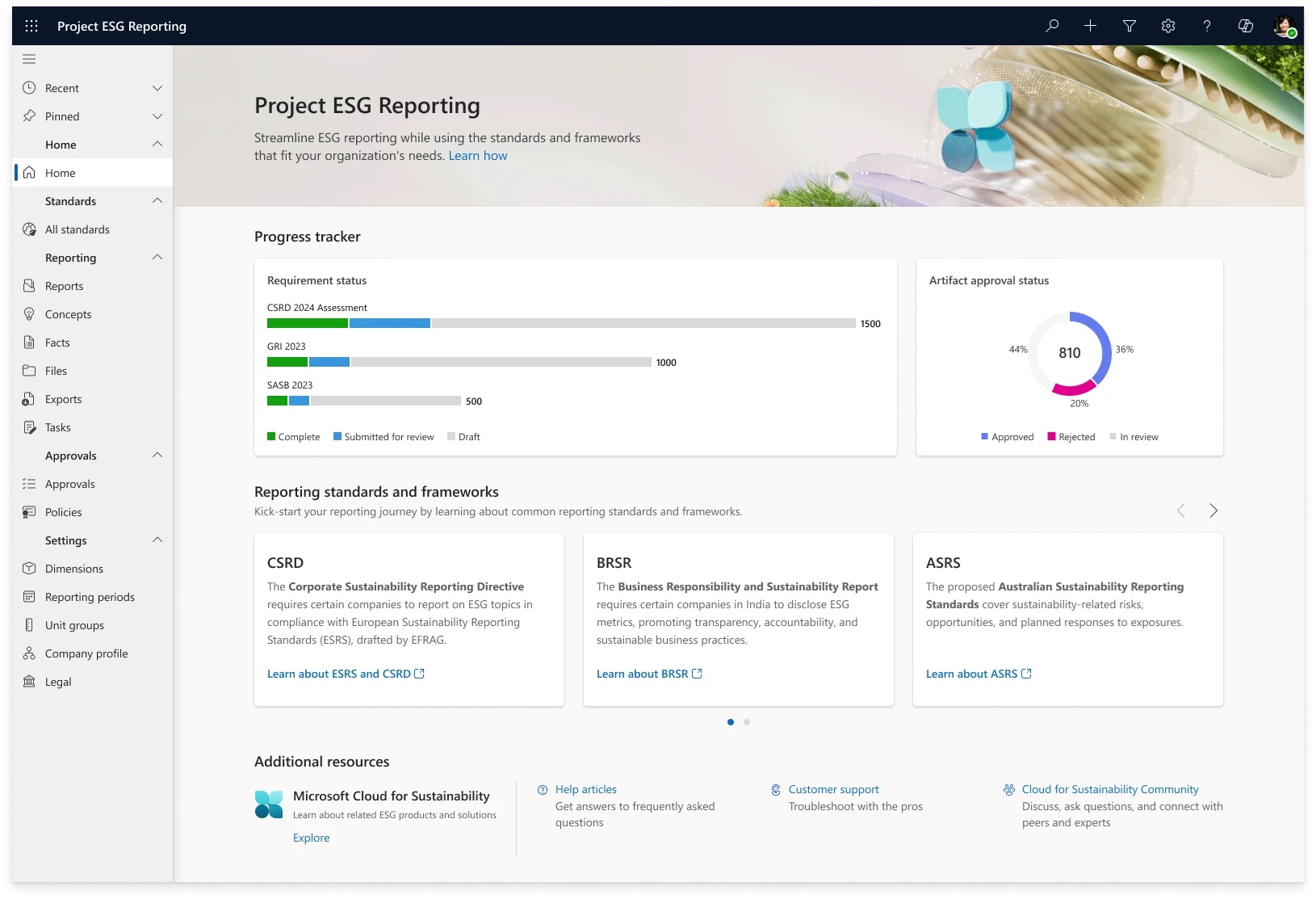Click the search icon in the top bar
This screenshot has width=1316, height=899.
click(x=1051, y=25)
